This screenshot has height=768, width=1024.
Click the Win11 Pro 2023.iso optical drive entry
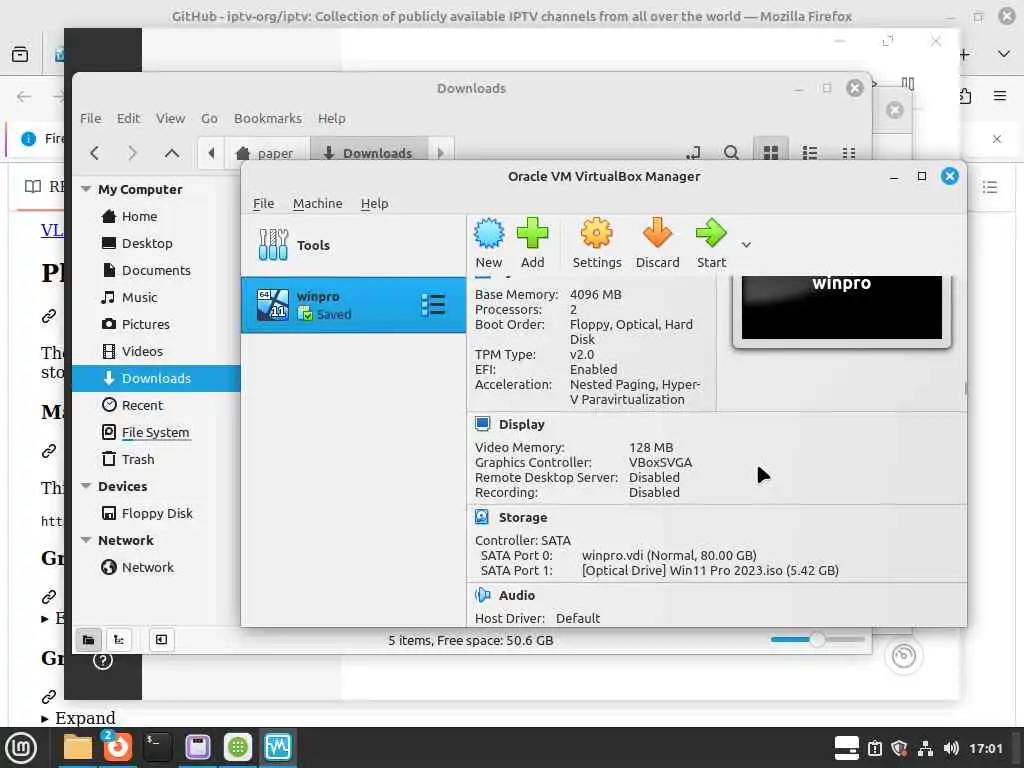point(710,571)
